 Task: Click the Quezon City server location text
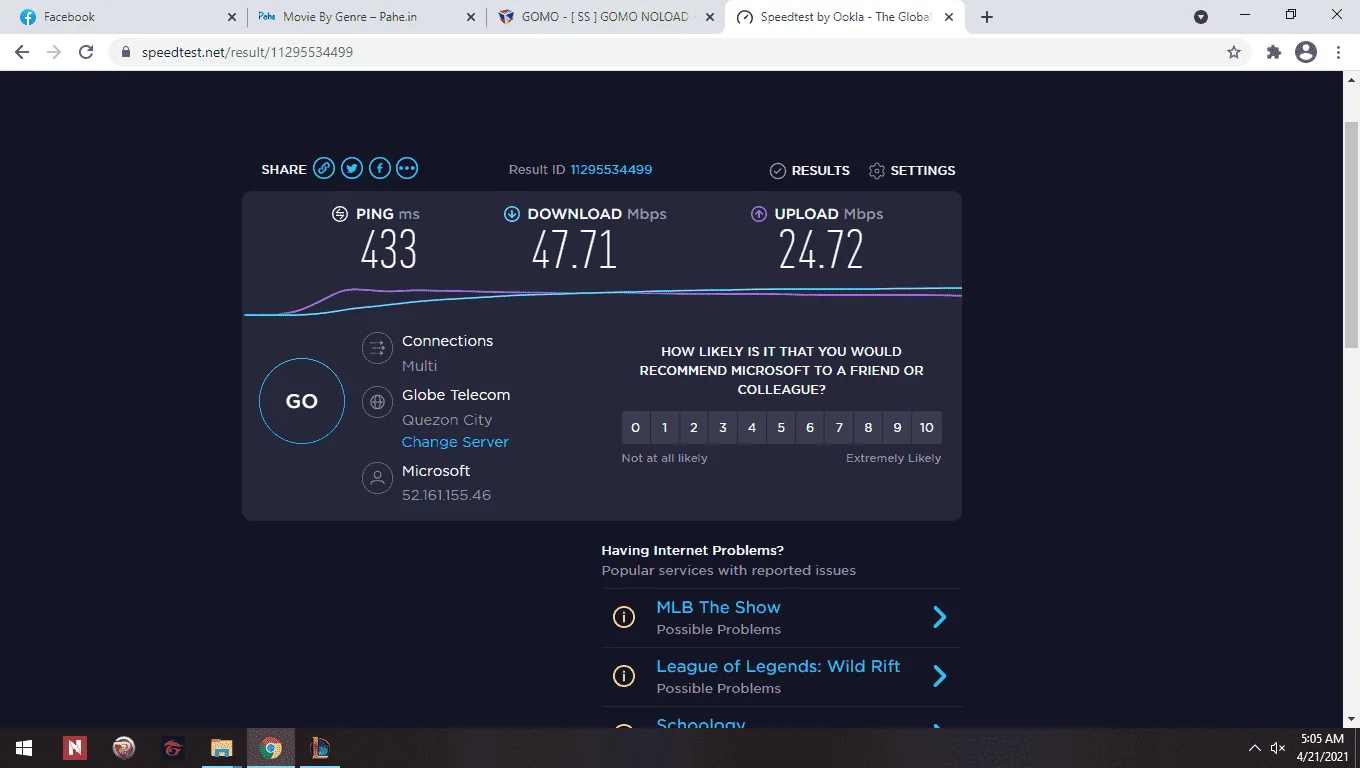pyautogui.click(x=447, y=420)
